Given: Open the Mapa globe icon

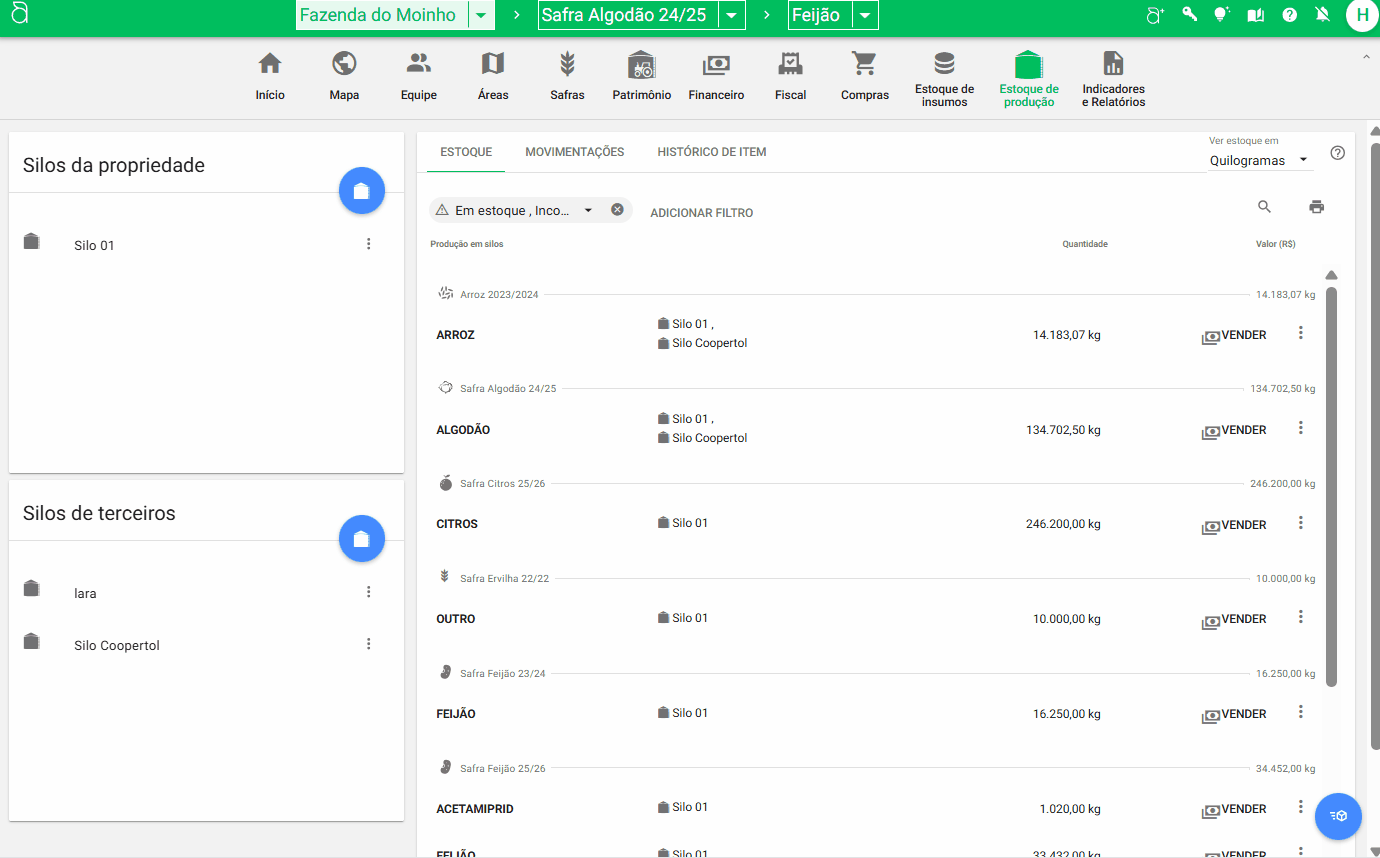Looking at the screenshot, I should [344, 65].
